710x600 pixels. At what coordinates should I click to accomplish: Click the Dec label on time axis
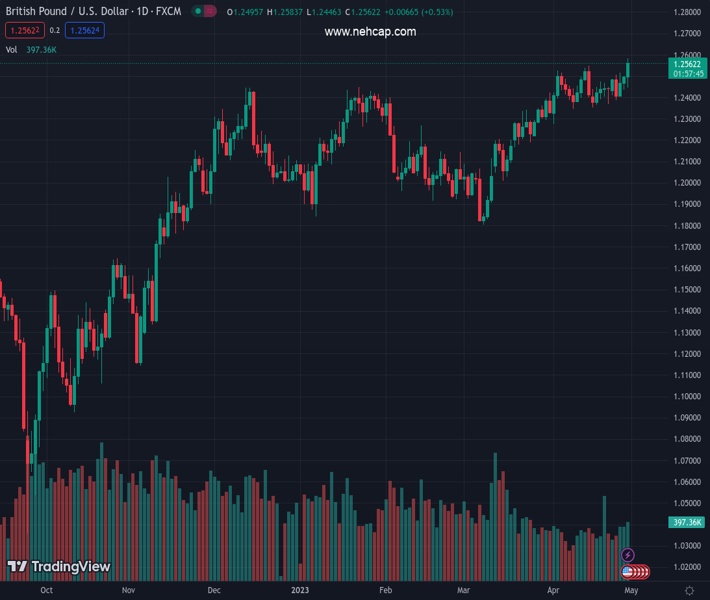point(214,591)
